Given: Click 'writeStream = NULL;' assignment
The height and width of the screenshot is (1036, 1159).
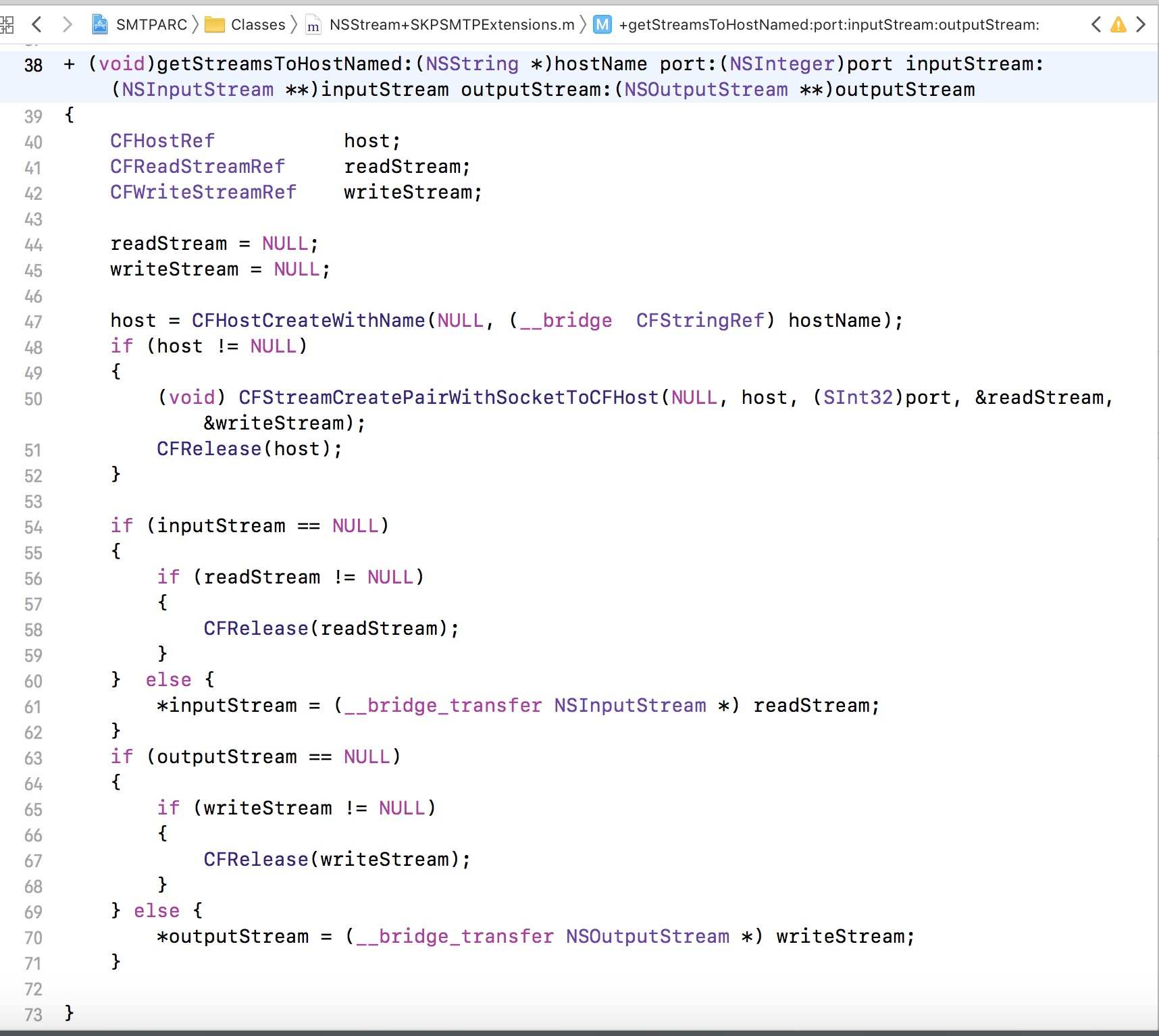Looking at the screenshot, I should pyautogui.click(x=220, y=269).
